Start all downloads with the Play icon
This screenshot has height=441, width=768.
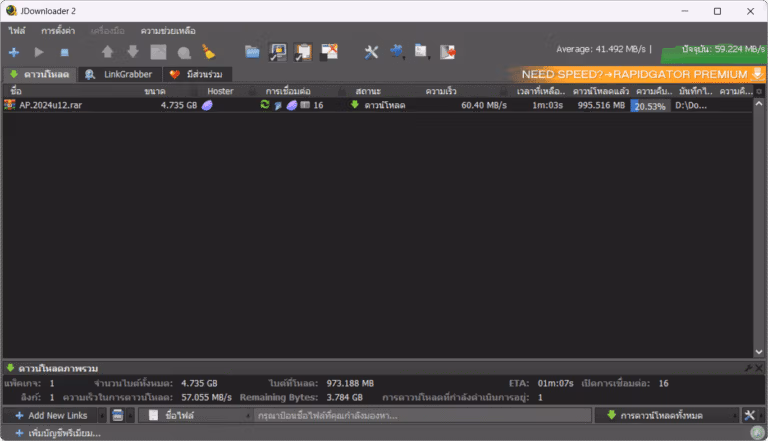point(39,52)
